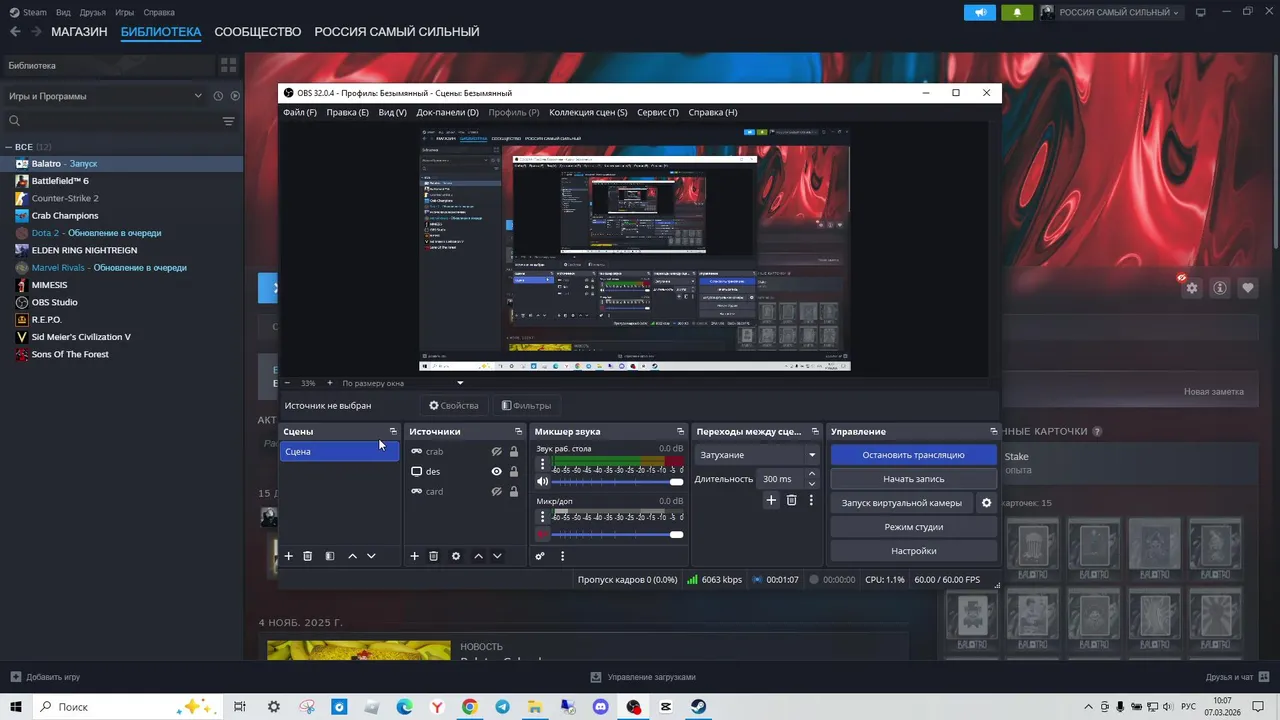The height and width of the screenshot is (720, 1280).
Task: Decrease transition duration stepper down arrow
Action: [x=812, y=484]
